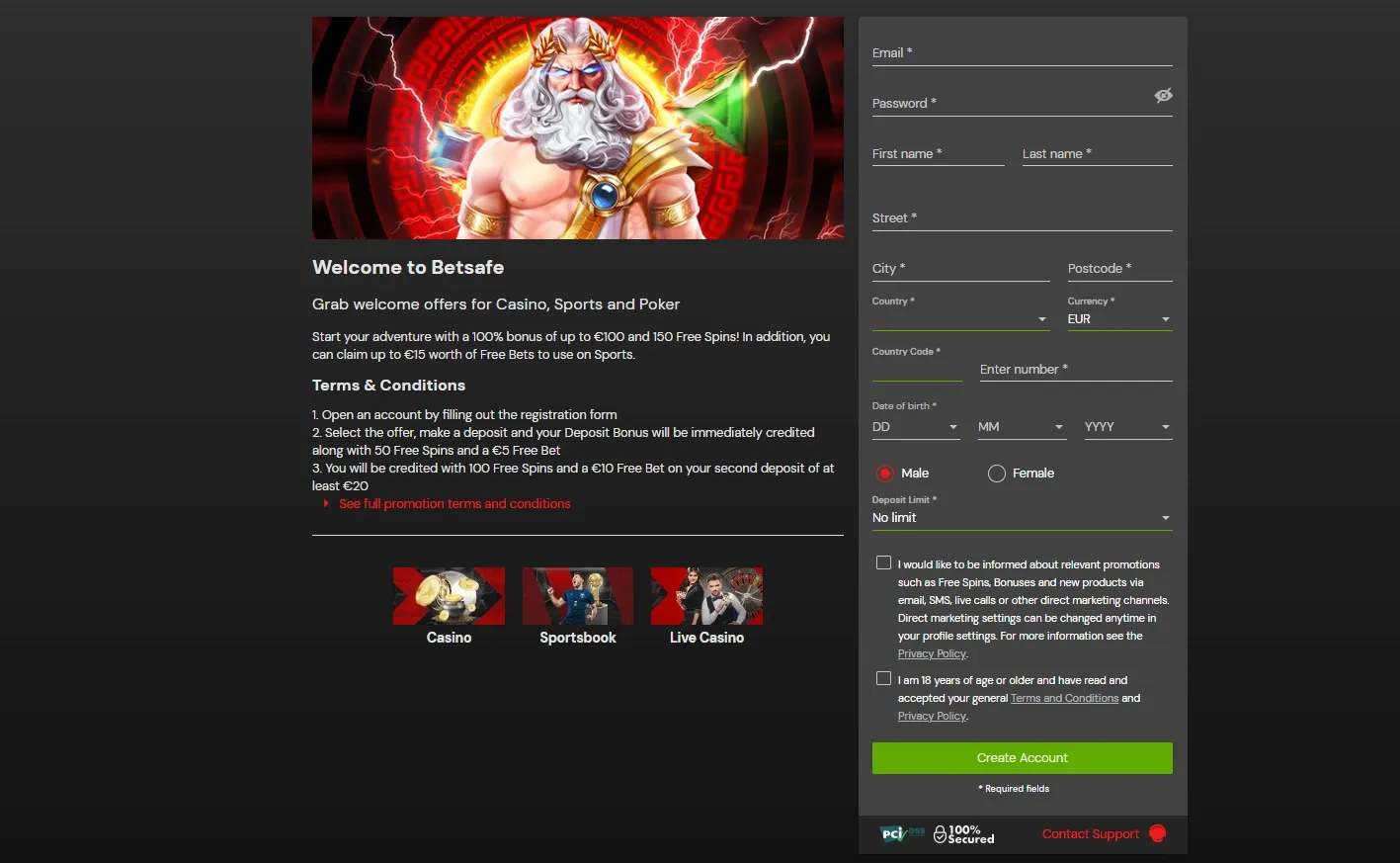1400x863 pixels.
Task: Select the Female radio button
Action: coord(996,473)
